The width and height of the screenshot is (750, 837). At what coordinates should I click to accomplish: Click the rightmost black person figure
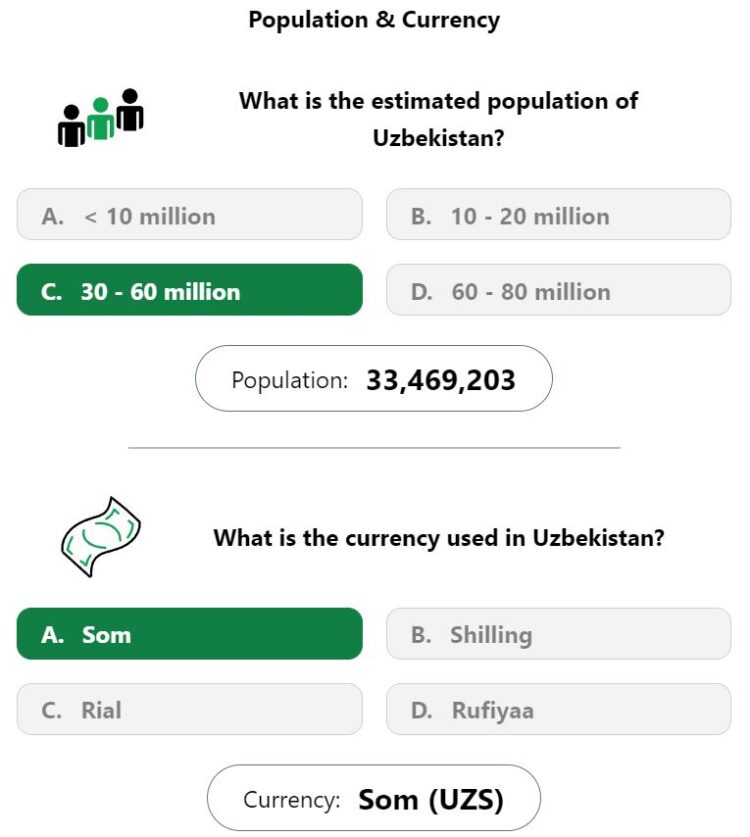pyautogui.click(x=130, y=109)
